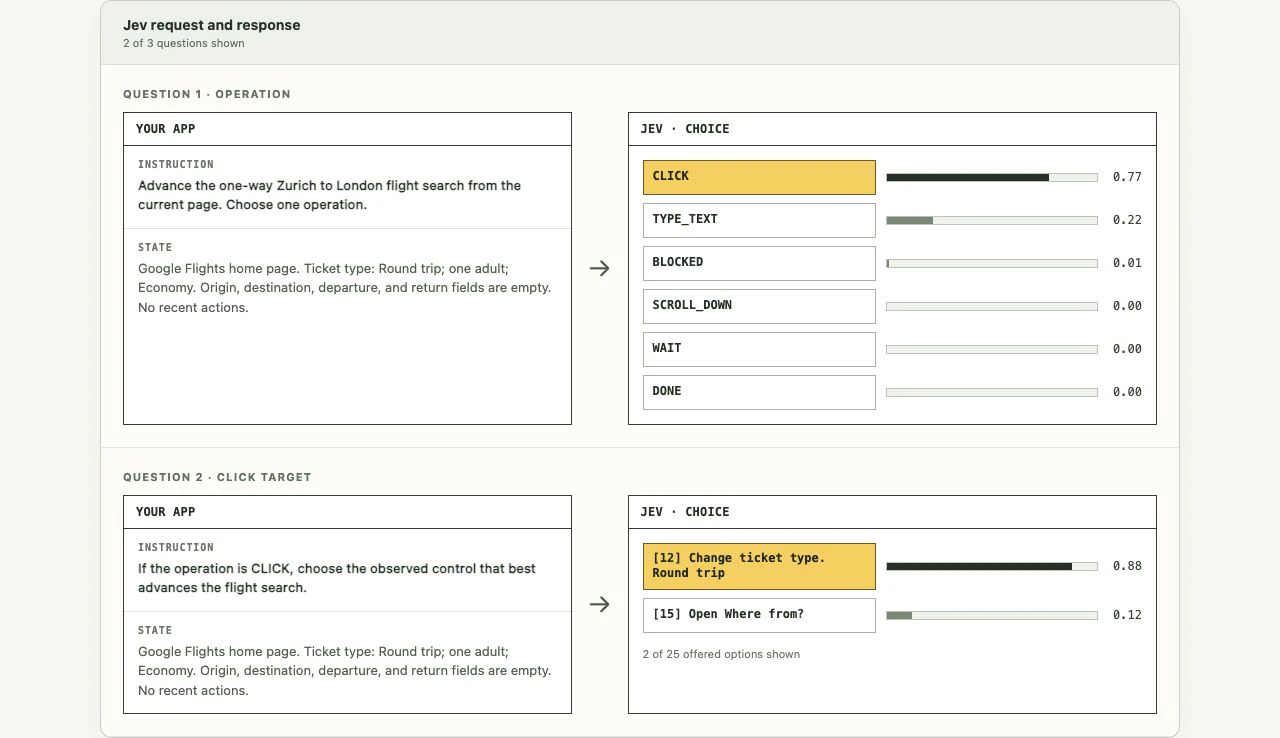Choose the WAIT operation option
The height and width of the screenshot is (738, 1280).
(x=759, y=349)
